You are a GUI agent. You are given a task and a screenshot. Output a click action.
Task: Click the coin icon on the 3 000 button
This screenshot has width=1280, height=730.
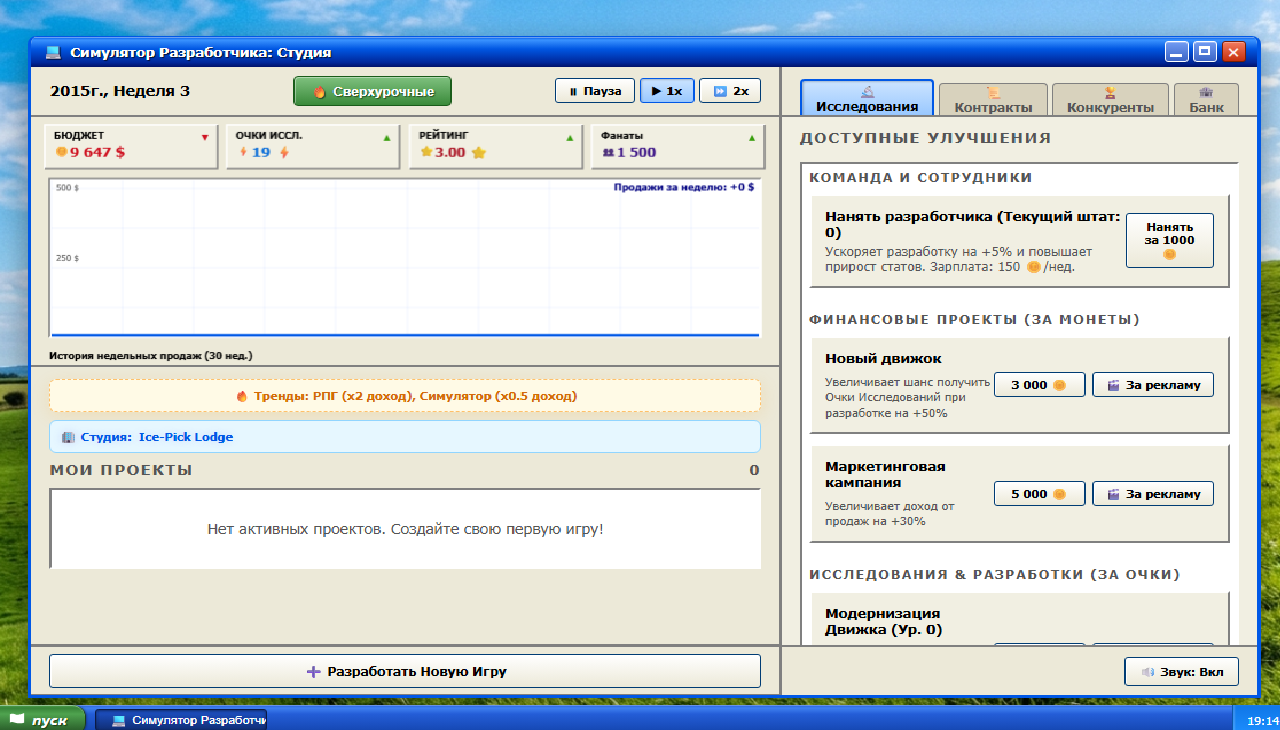(x=1059, y=385)
